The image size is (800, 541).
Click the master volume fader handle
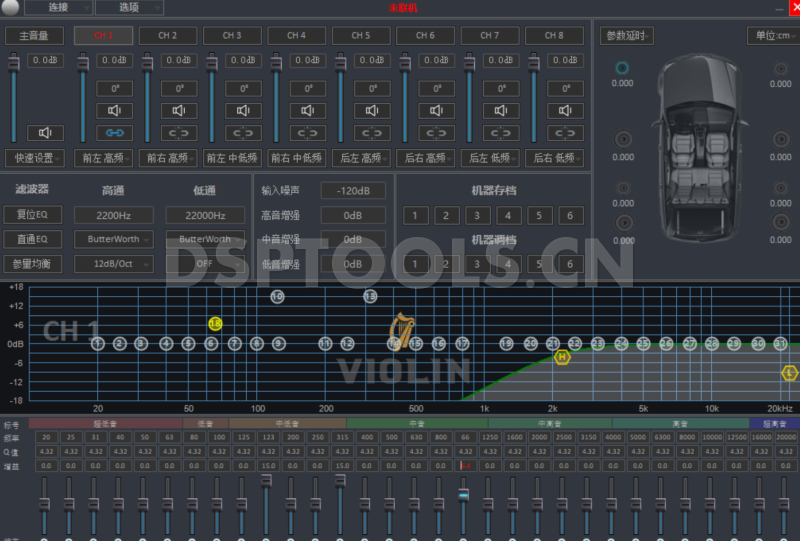tap(14, 64)
